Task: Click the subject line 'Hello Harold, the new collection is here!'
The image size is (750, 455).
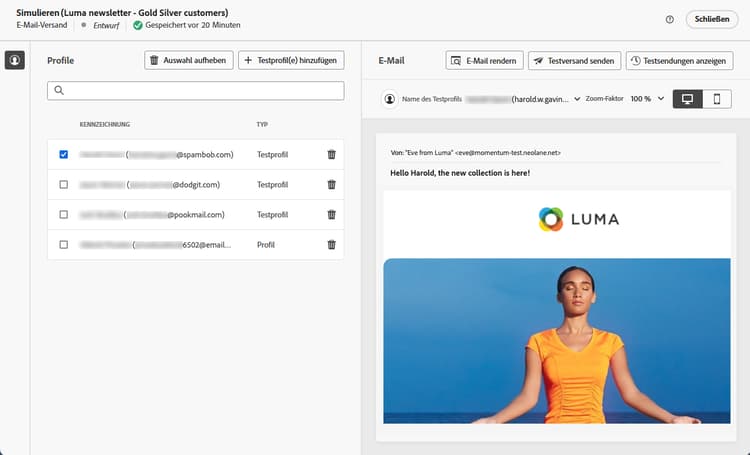Action: 460,173
